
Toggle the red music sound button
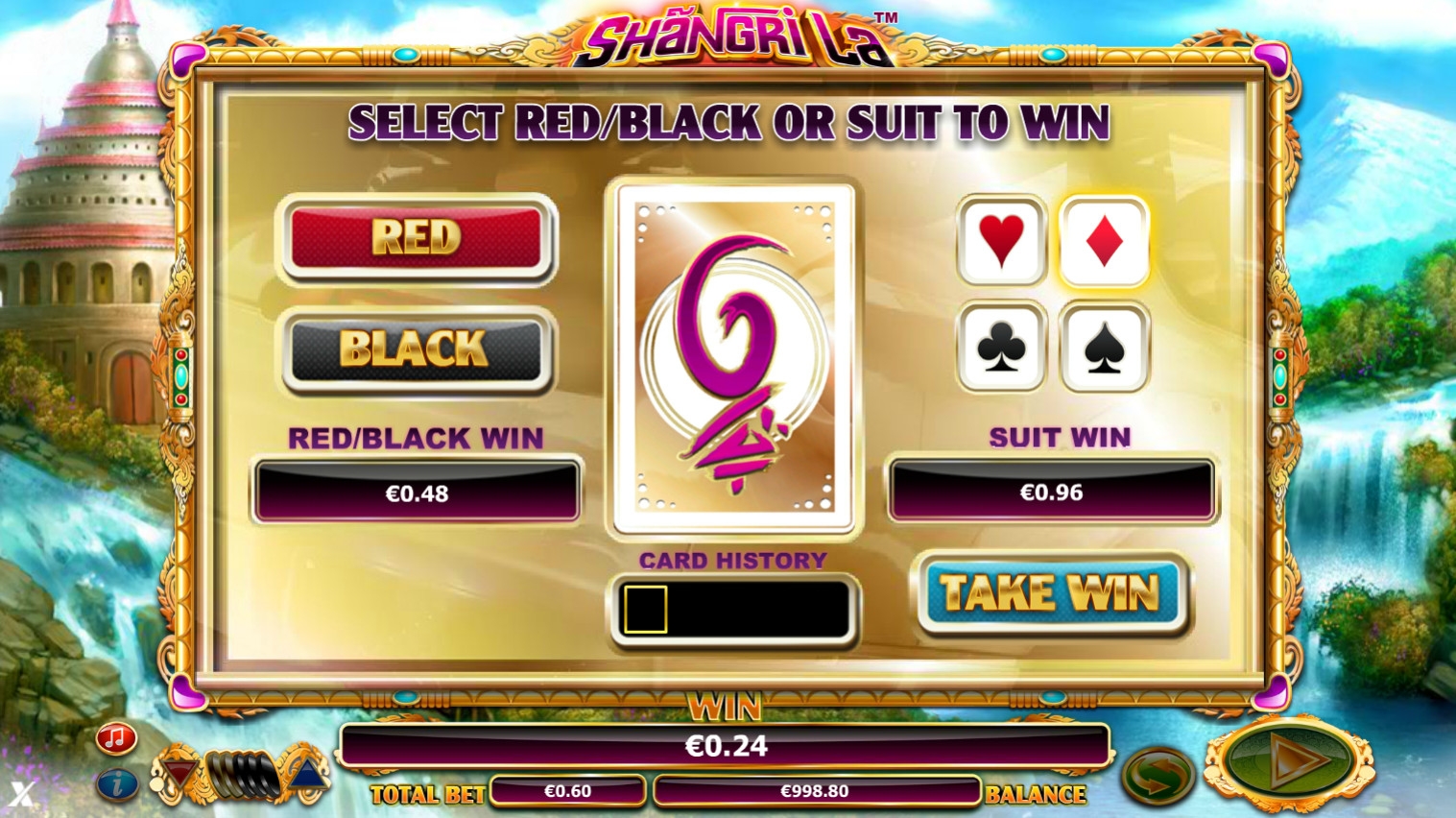point(116,738)
